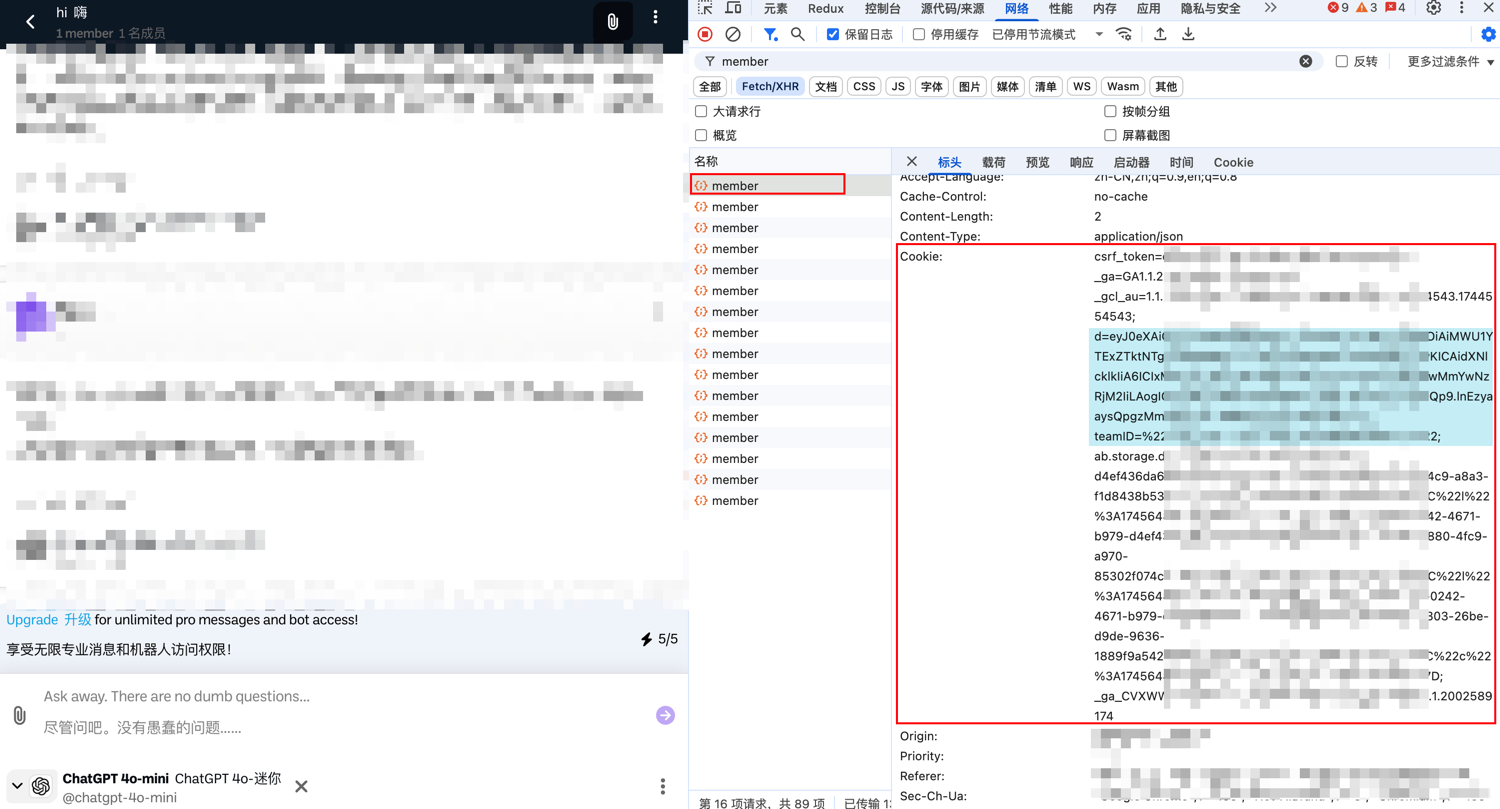
Task: Open the ChatGPT 4o-mini options menu
Action: pyautogui.click(x=662, y=786)
